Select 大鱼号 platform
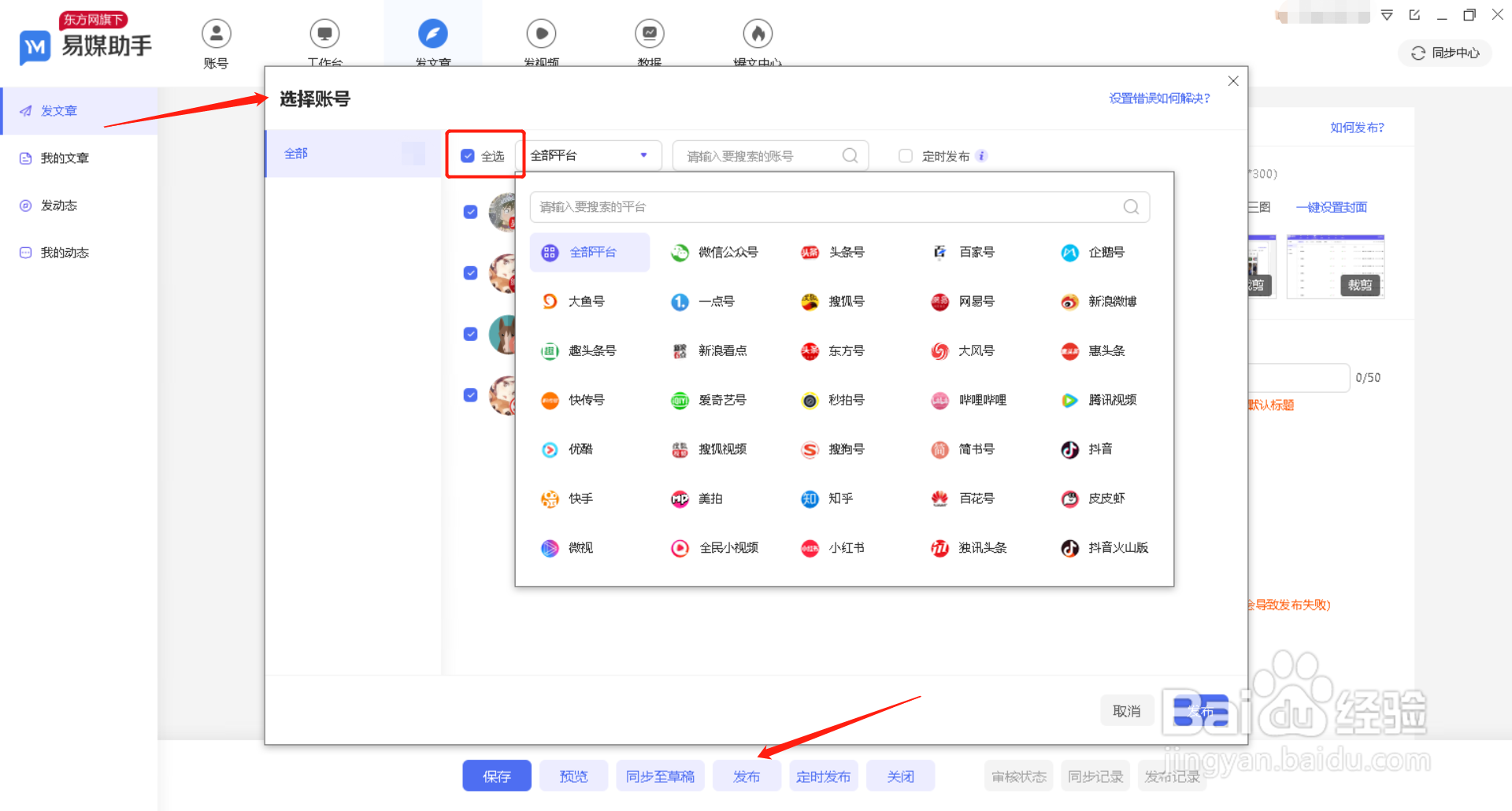This screenshot has width=1512, height=811. [573, 302]
